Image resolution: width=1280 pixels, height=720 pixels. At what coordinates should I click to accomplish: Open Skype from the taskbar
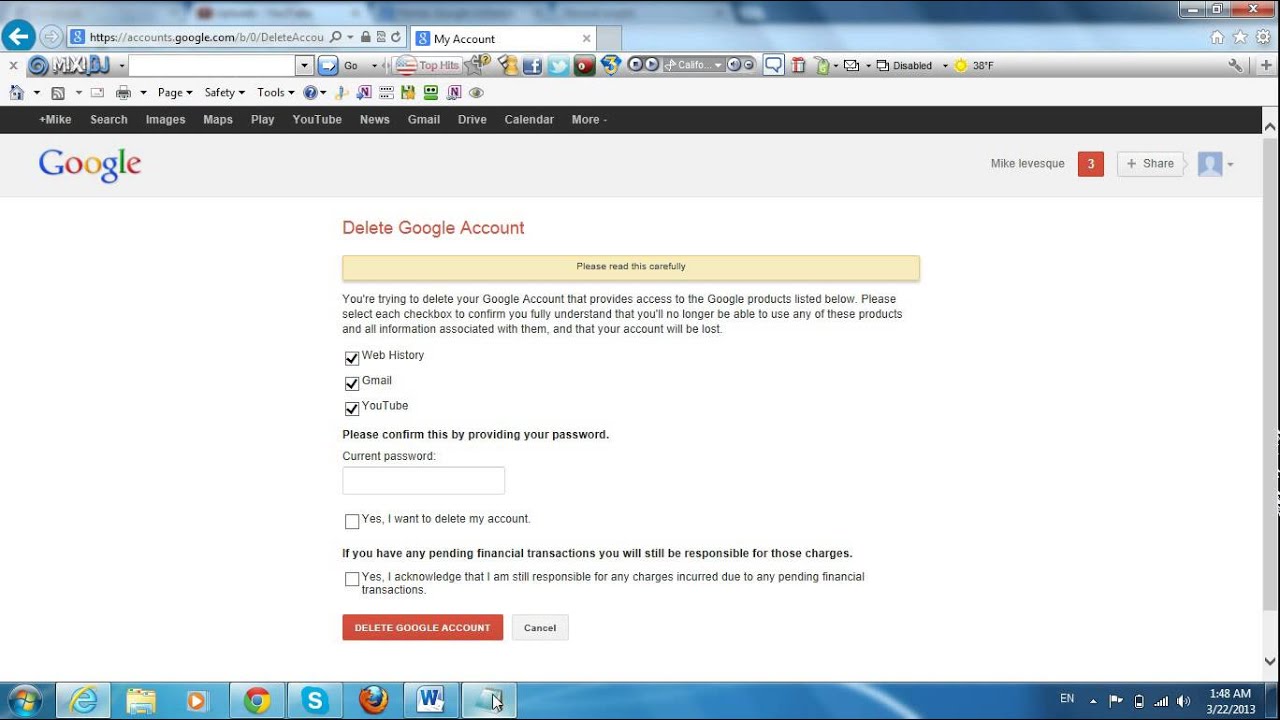coord(315,701)
